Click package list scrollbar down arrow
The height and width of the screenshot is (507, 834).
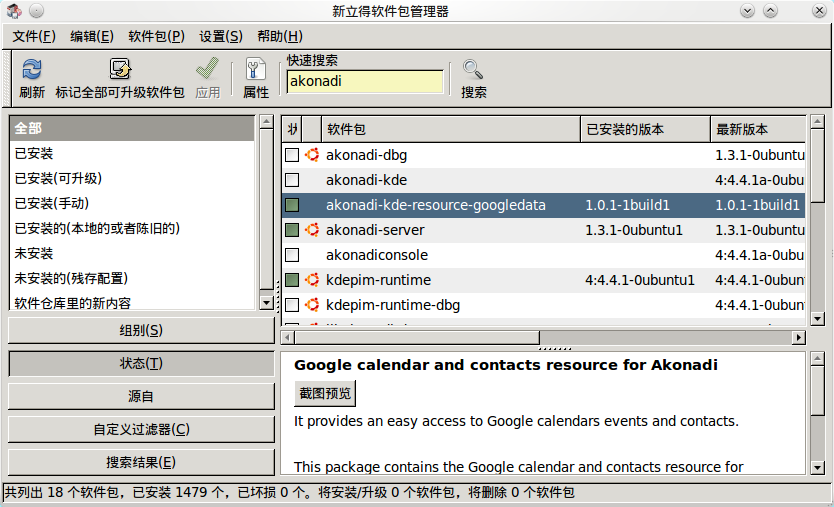tap(818, 319)
